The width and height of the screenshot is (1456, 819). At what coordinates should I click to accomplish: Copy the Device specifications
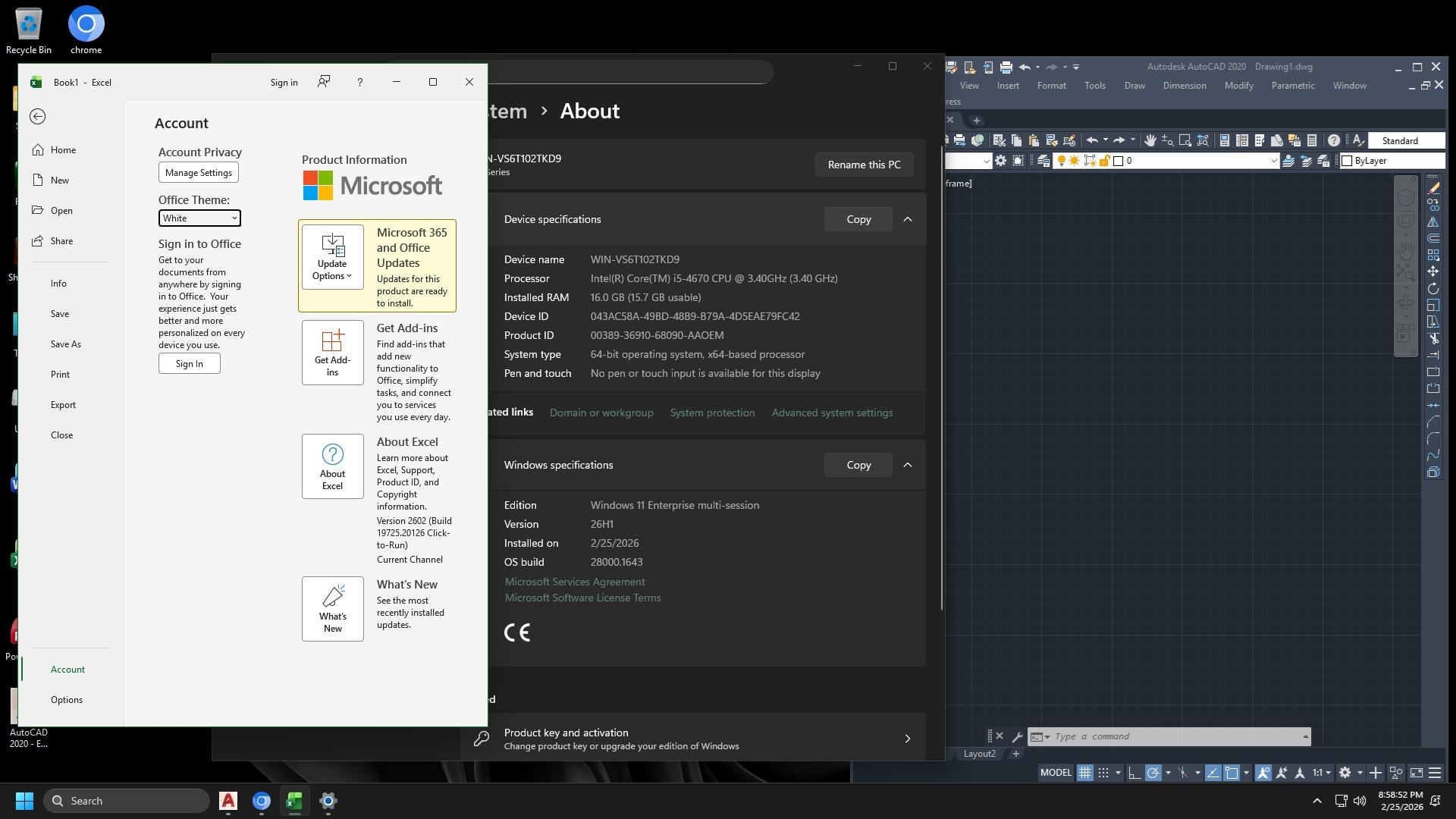click(858, 219)
